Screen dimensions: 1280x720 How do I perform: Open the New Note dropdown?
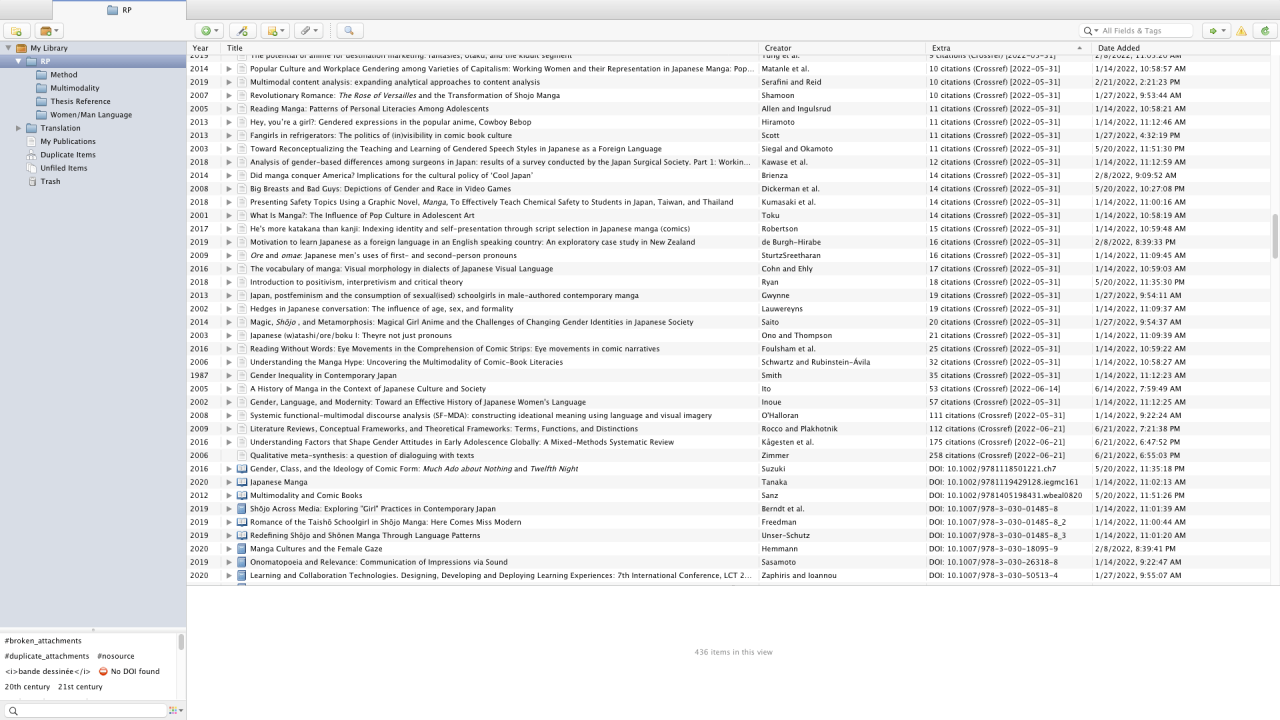click(x=275, y=31)
